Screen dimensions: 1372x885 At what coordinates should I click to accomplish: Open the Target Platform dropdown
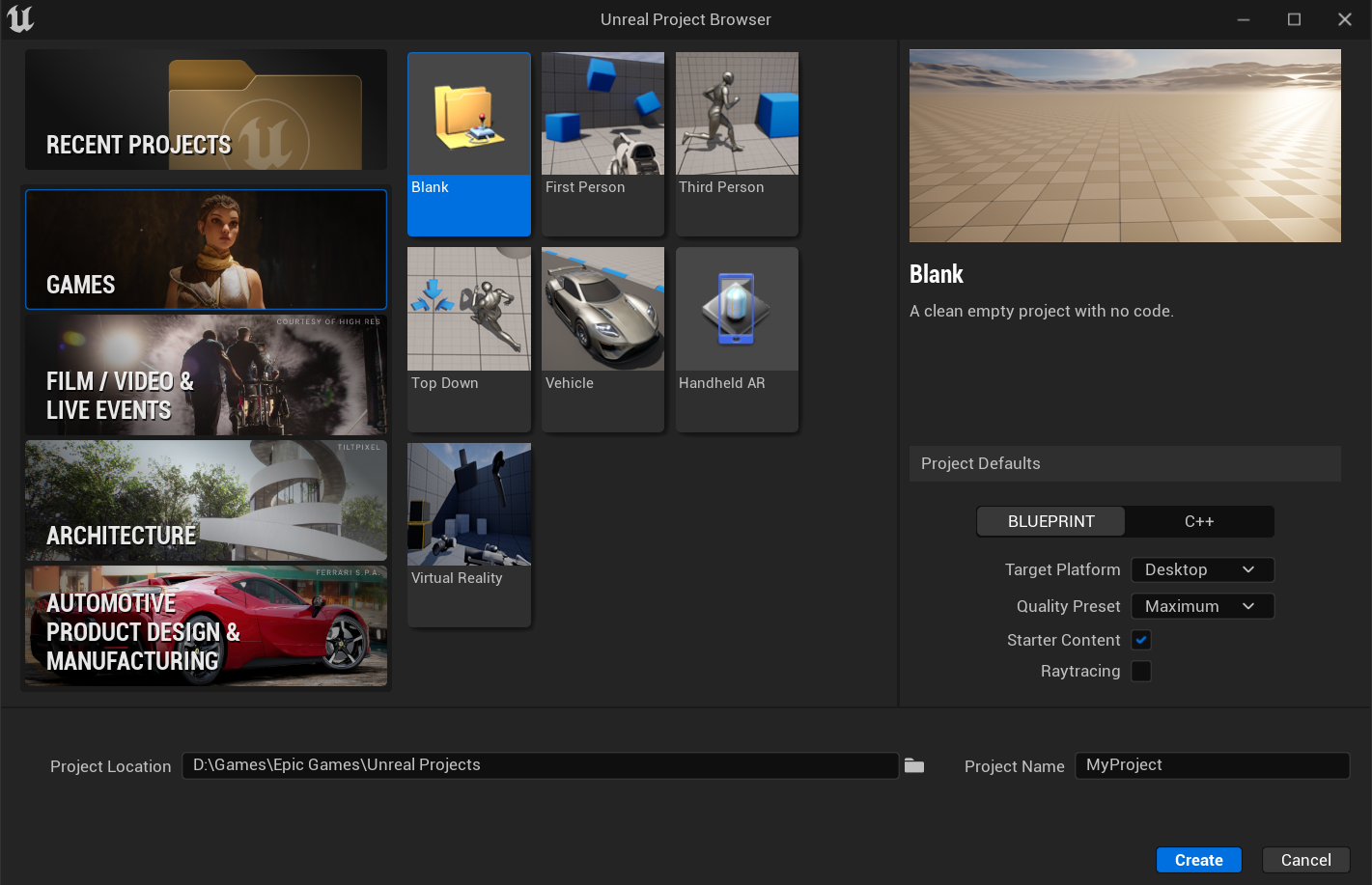pos(1202,569)
